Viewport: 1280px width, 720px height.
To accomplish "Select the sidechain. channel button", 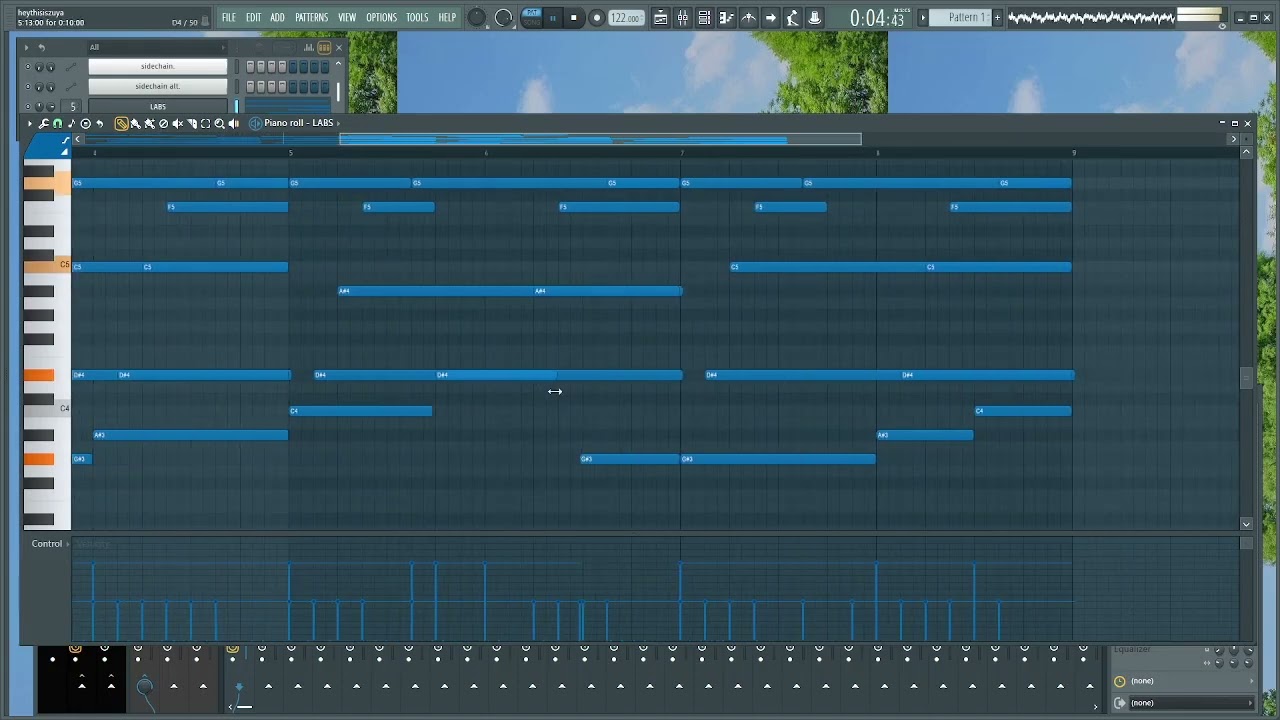I will click(158, 67).
